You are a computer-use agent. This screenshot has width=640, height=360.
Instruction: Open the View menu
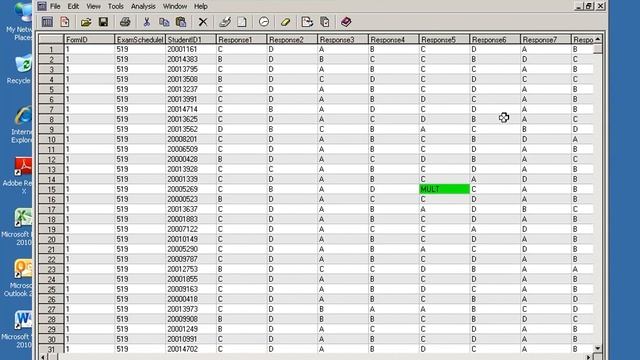coord(93,7)
